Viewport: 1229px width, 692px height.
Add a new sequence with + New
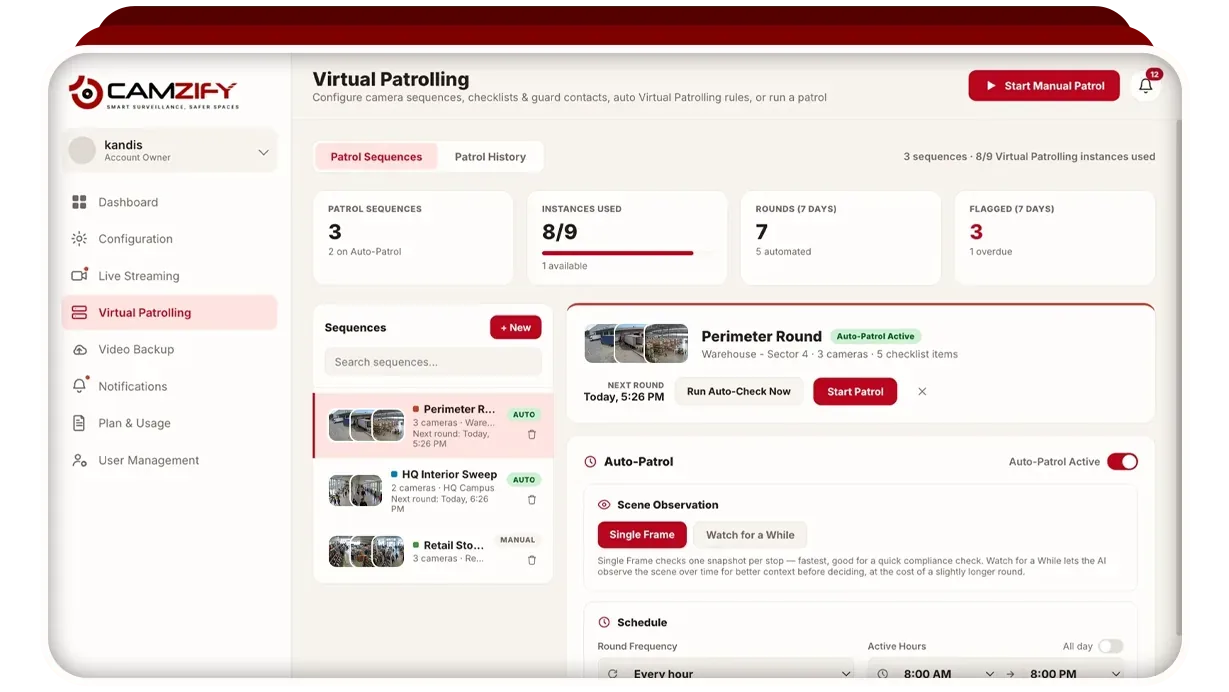516,327
